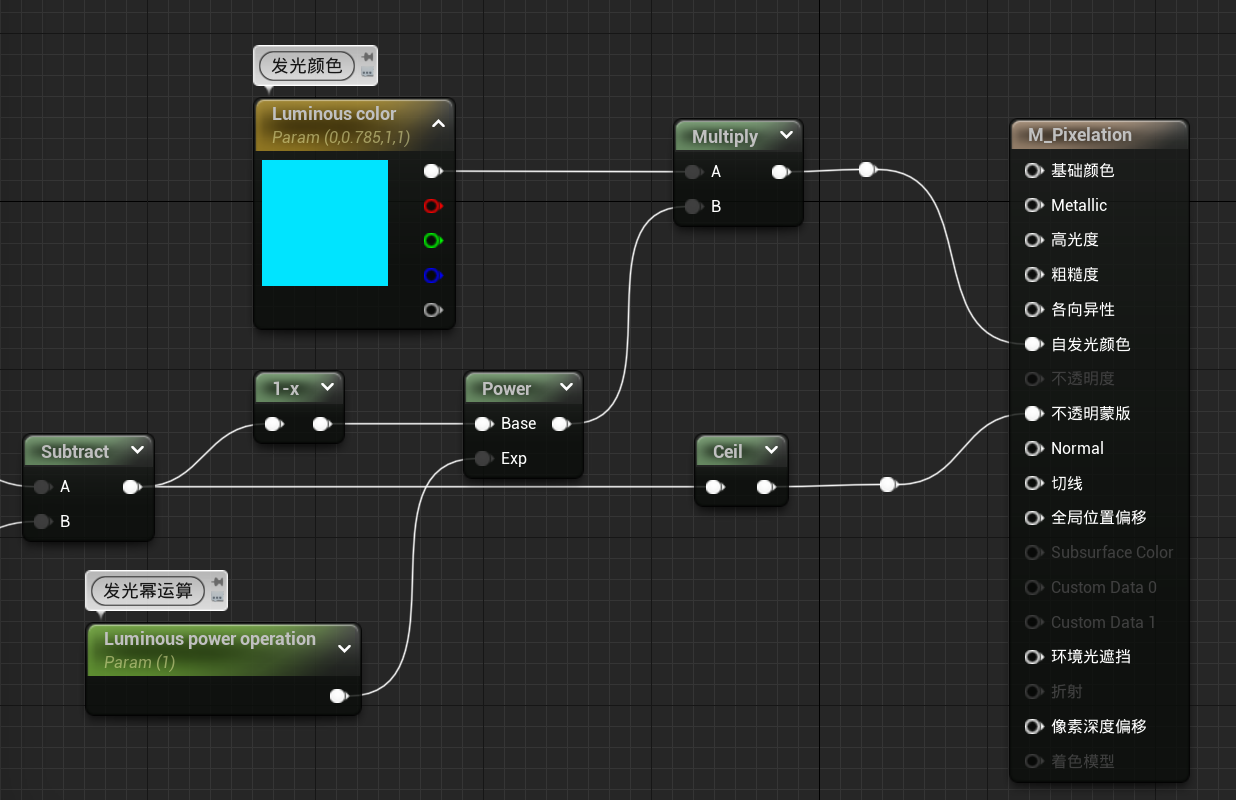Select the Subtract node title

[75, 452]
